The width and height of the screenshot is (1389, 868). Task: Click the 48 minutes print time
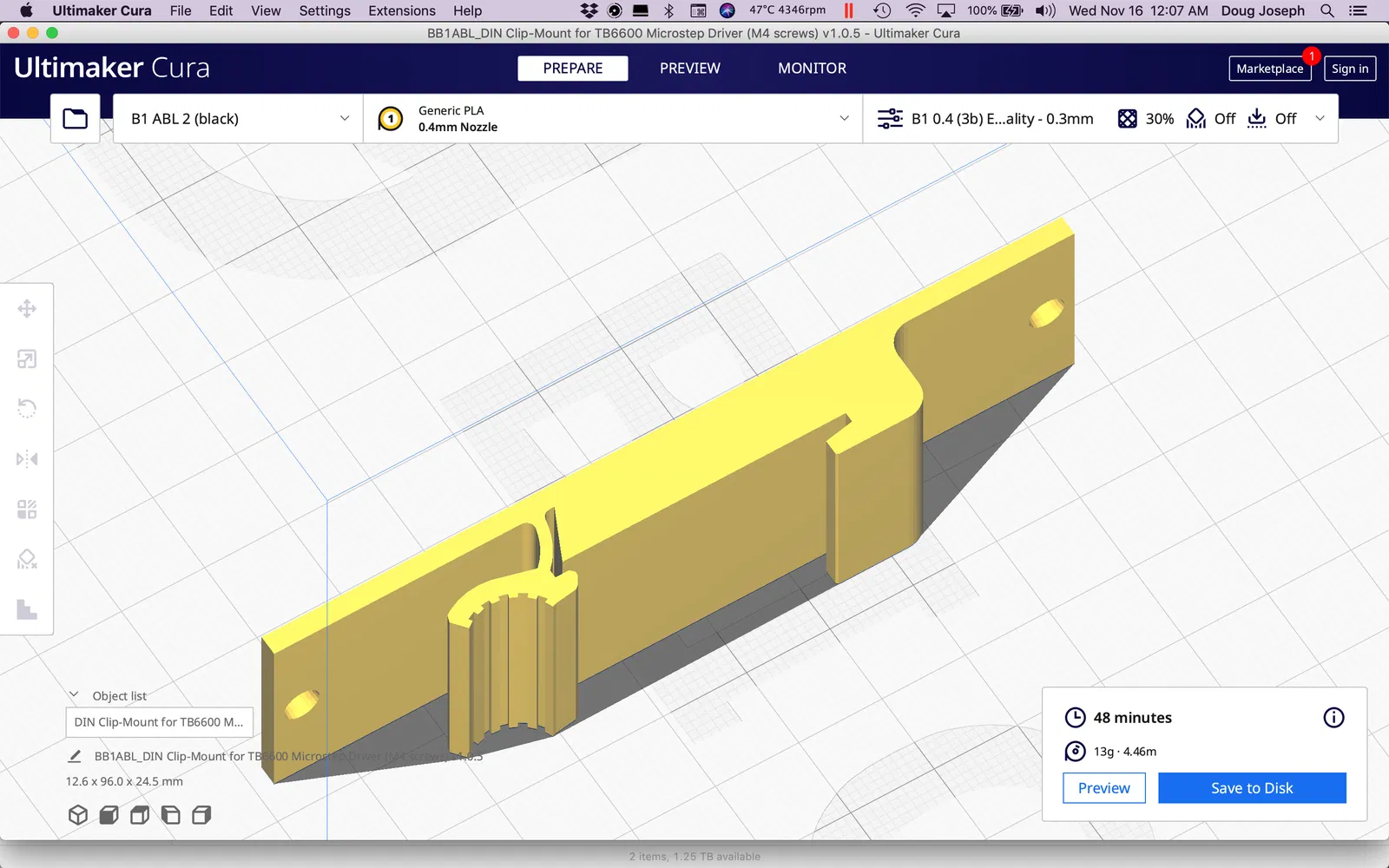pos(1132,718)
